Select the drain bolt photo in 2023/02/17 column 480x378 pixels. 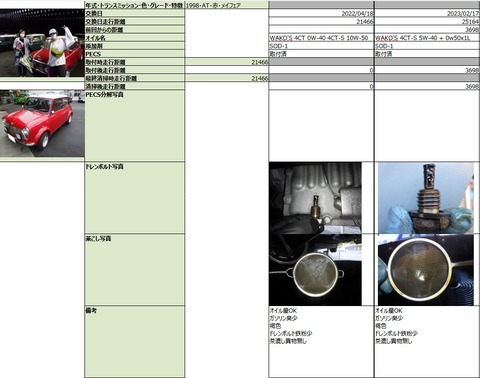[426, 198]
